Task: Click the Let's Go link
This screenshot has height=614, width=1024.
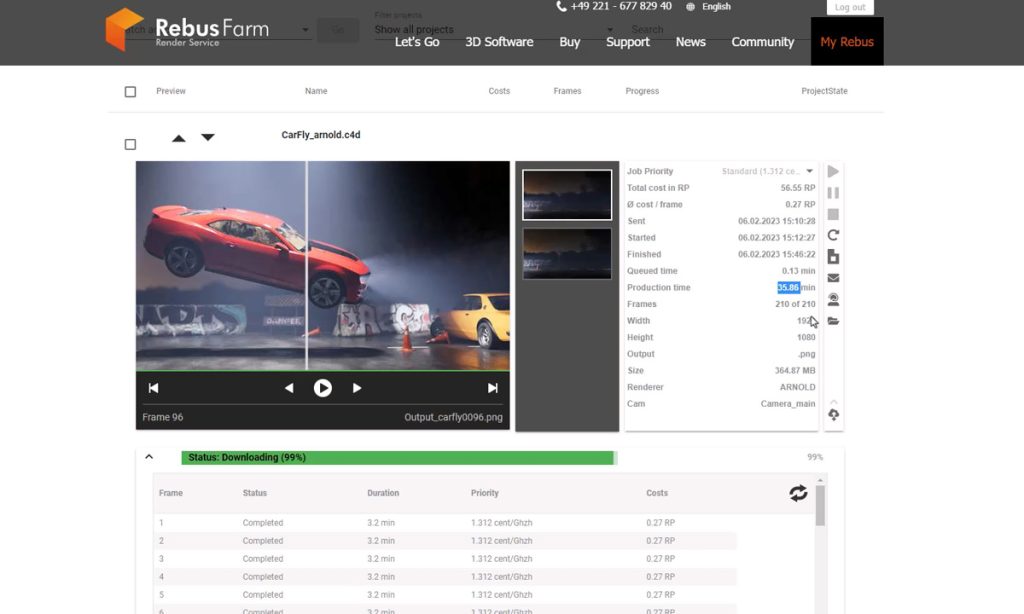Action: [416, 42]
